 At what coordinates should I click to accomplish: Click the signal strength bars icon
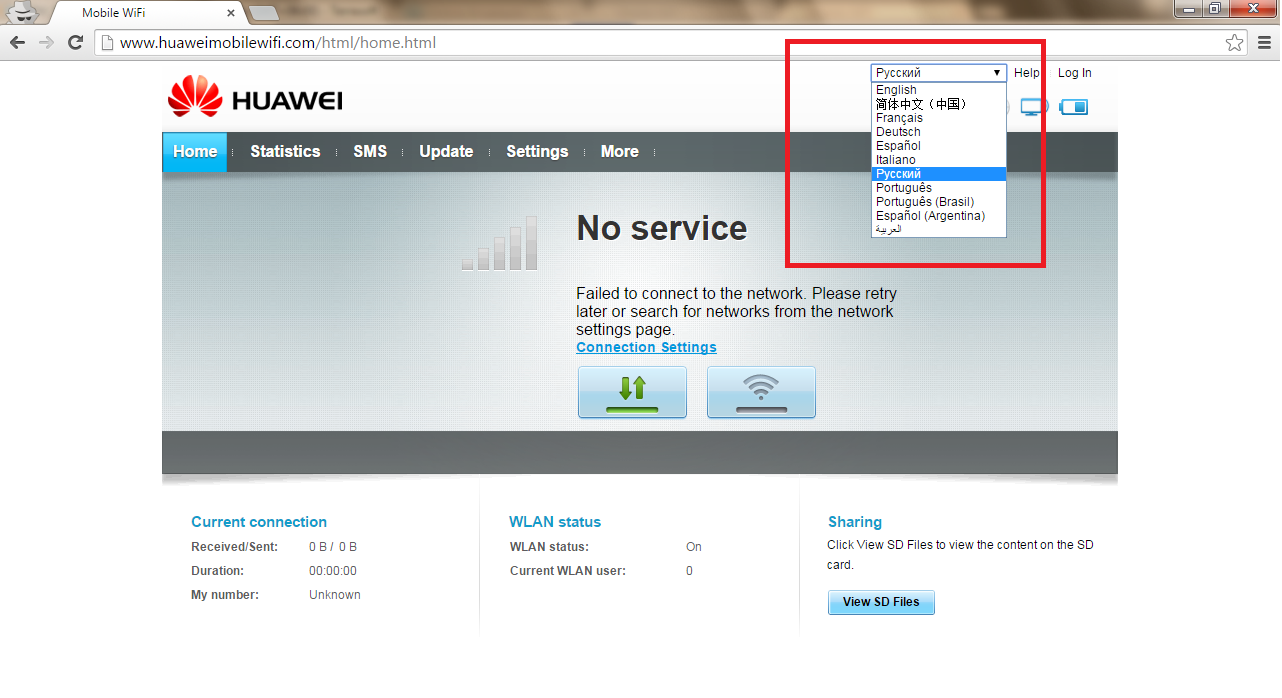[500, 243]
